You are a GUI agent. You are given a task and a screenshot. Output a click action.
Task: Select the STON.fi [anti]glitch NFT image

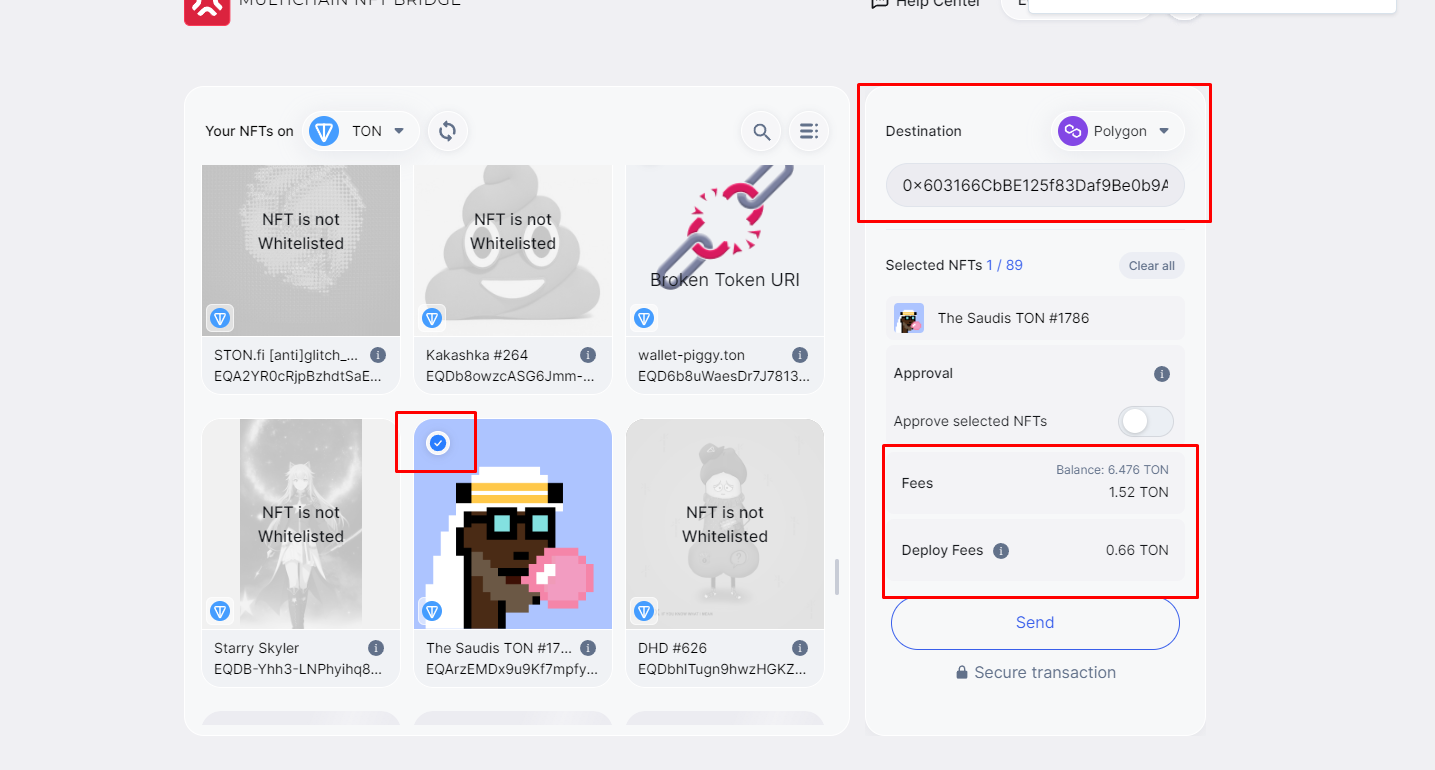pyautogui.click(x=301, y=250)
